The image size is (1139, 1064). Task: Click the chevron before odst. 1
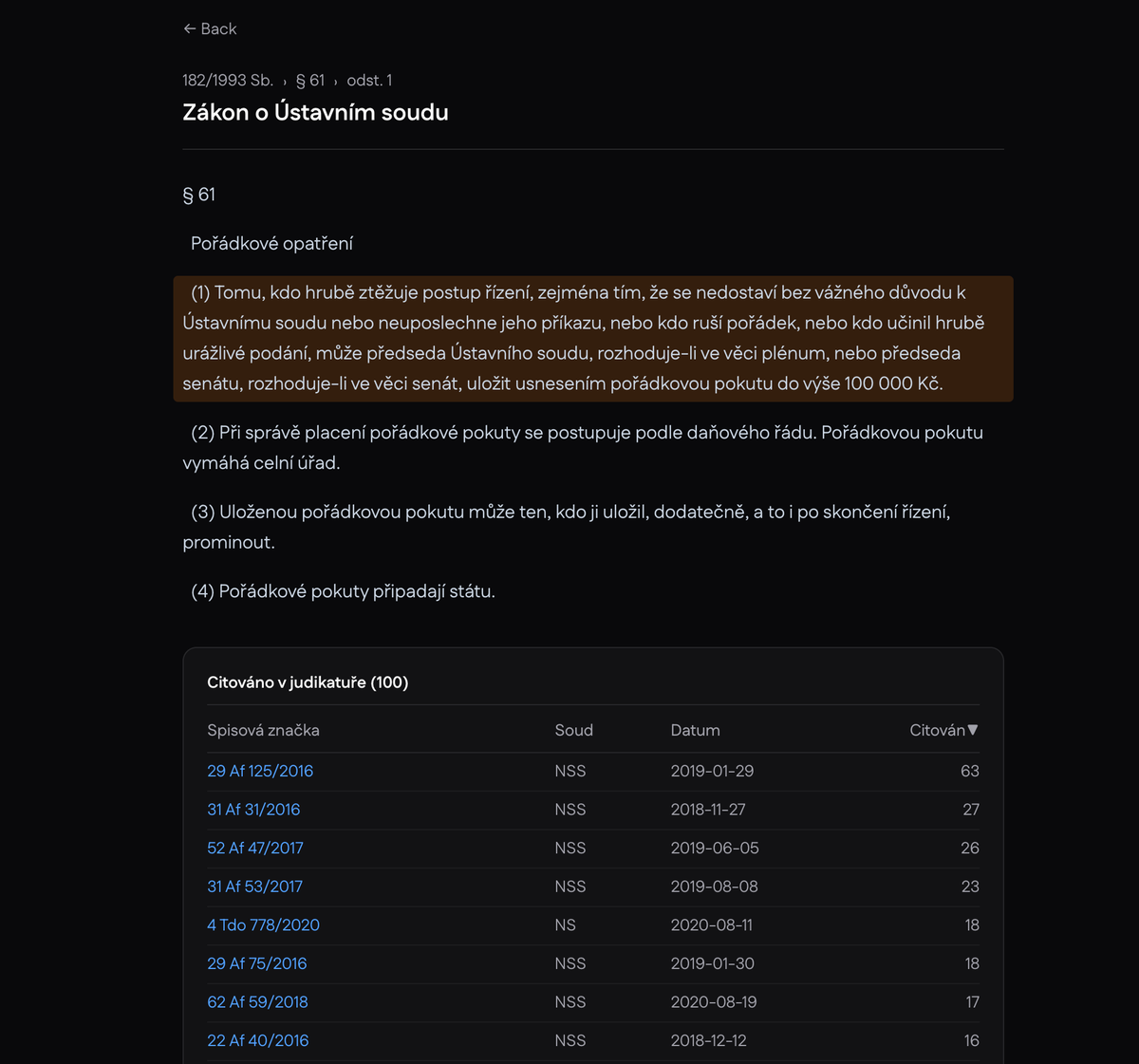(x=336, y=81)
